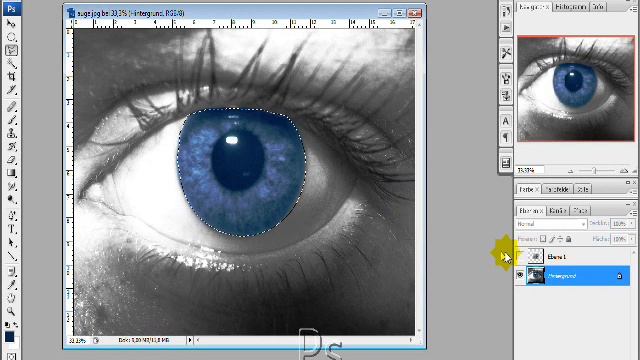This screenshot has width=640, height=360.
Task: Select the Pen tool
Action: pos(11,216)
